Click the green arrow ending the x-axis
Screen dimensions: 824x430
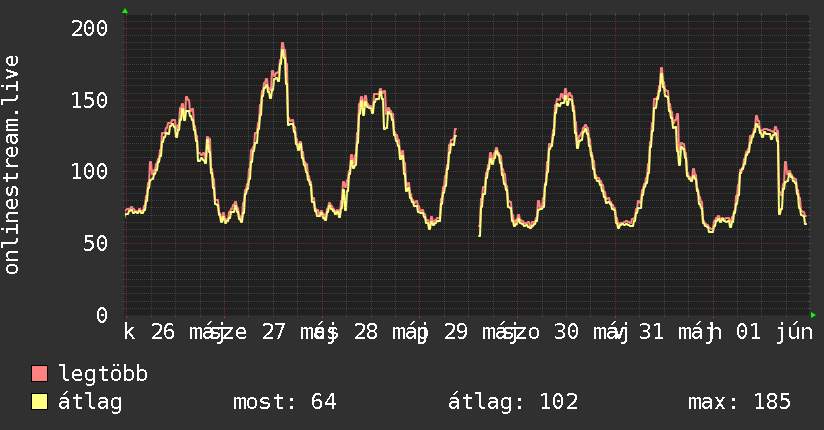pos(813,315)
